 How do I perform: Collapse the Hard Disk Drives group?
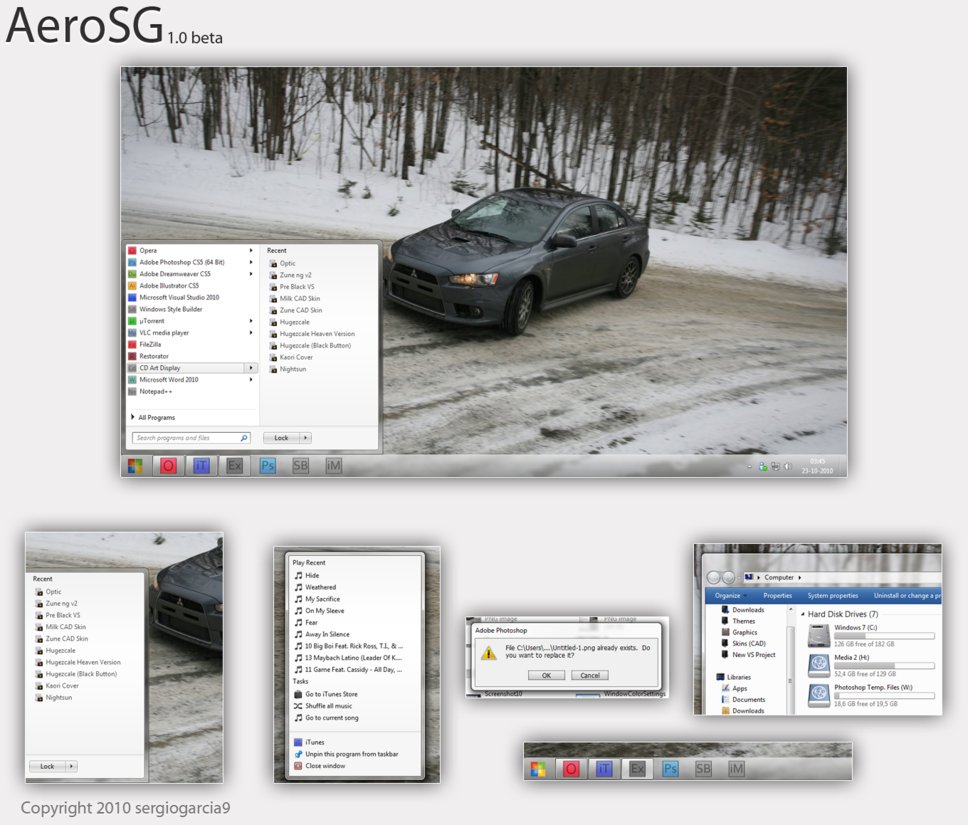(x=801, y=614)
